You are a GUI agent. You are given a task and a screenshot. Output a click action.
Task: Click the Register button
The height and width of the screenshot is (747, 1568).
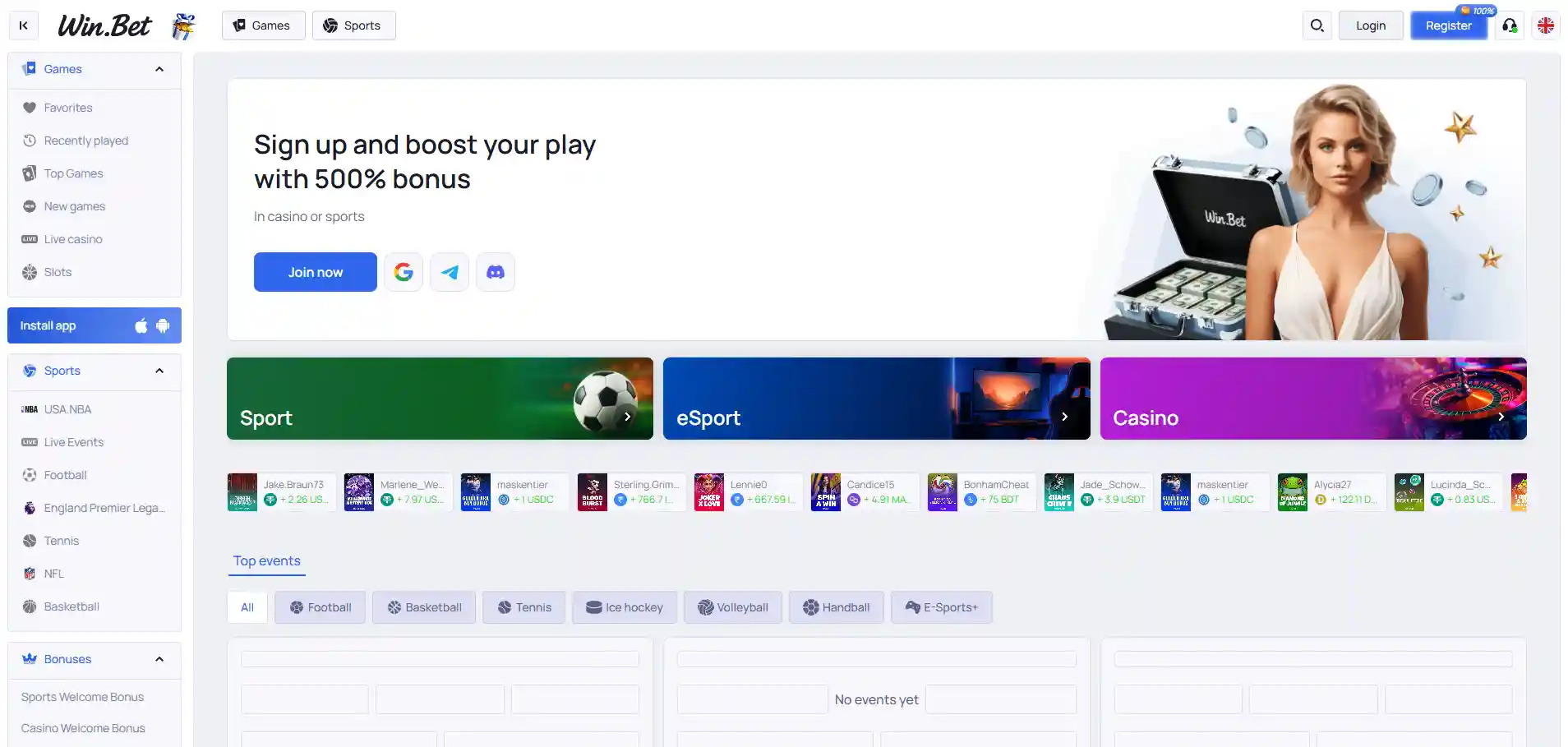1449,25
